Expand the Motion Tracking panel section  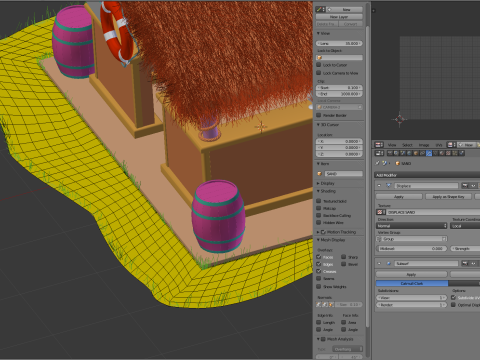(318, 232)
